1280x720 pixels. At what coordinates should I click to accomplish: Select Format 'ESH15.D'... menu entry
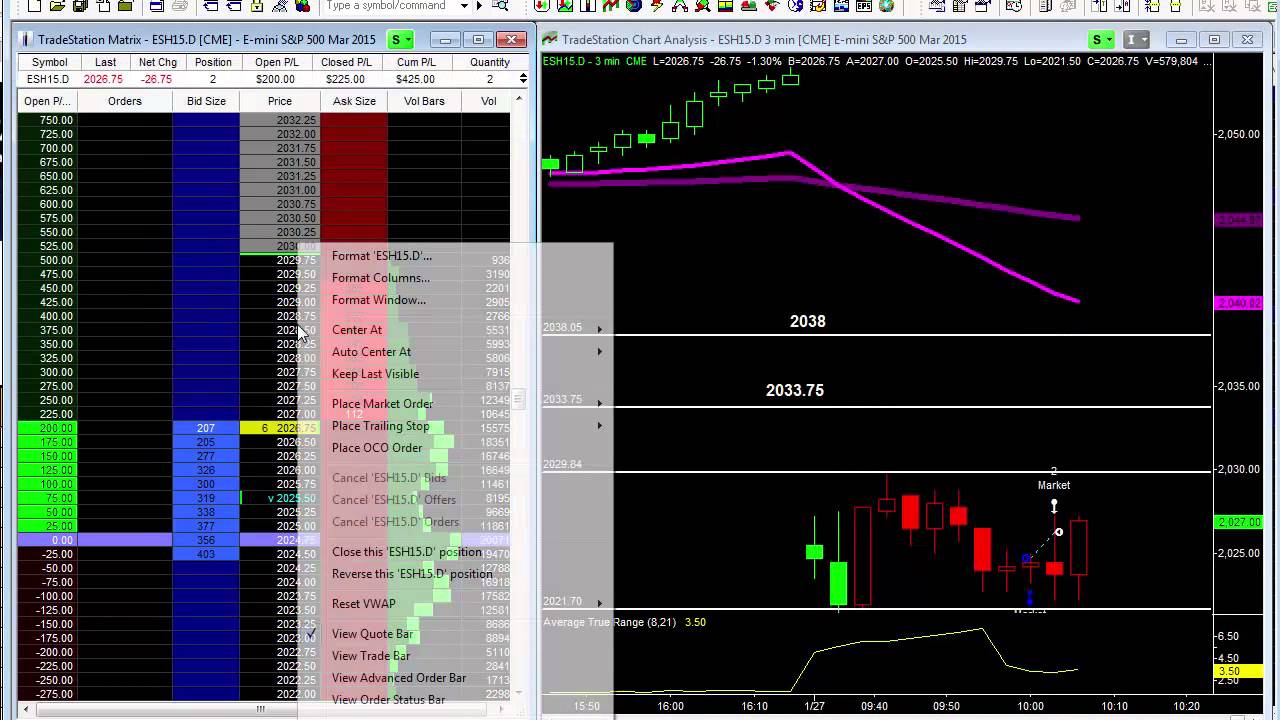382,256
